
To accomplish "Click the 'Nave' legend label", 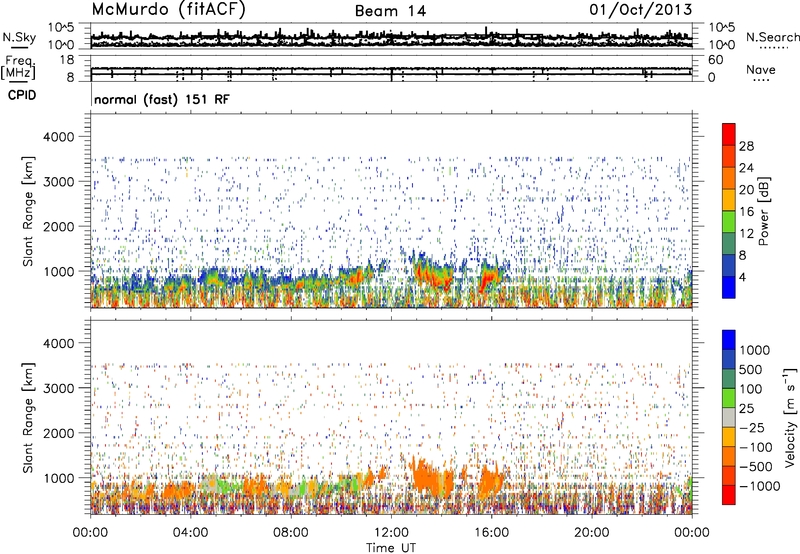I will click(761, 69).
